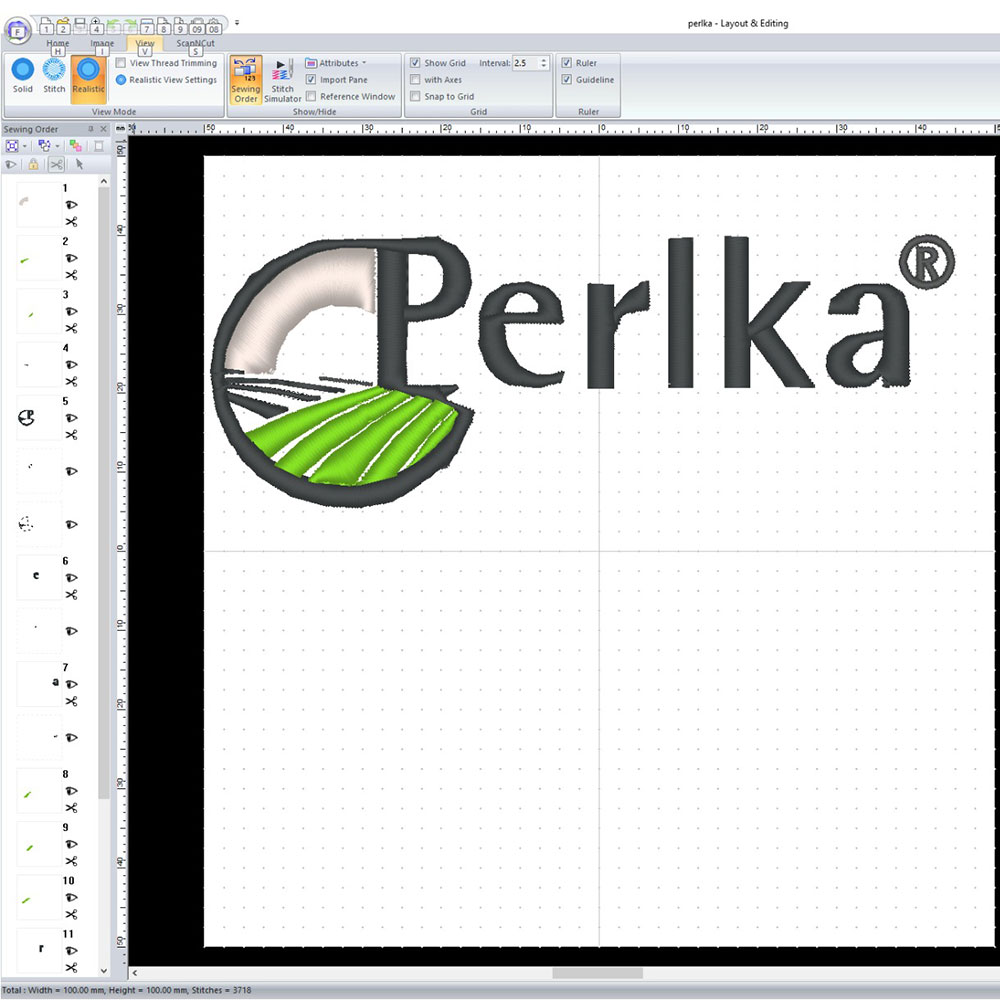Toggle scissors trim for sewing item 7
This screenshot has width=1000, height=1000.
click(x=71, y=702)
